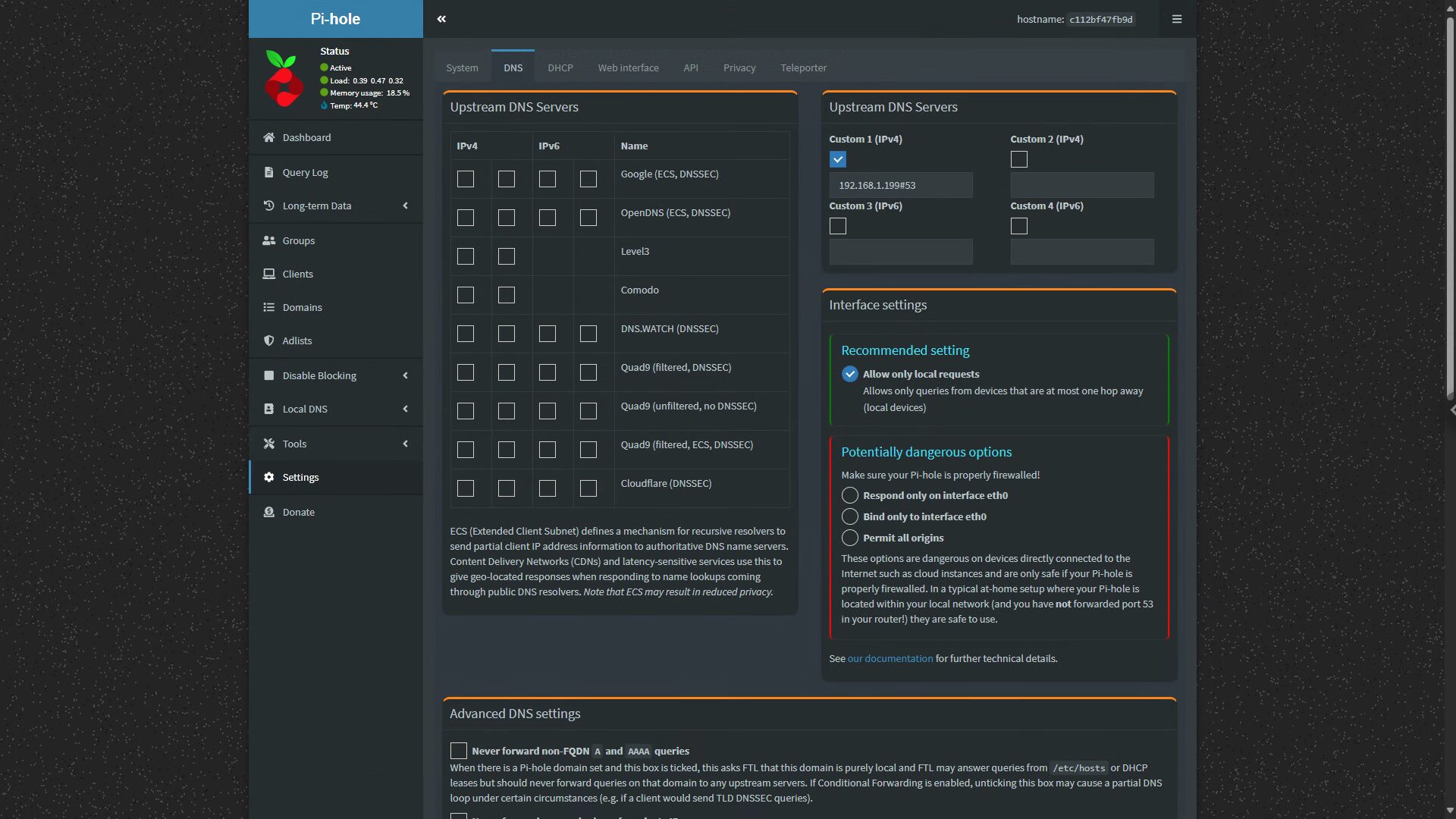Open the Adlists menu entry
Screen dimensions: 1456x819
tap(336, 340)
